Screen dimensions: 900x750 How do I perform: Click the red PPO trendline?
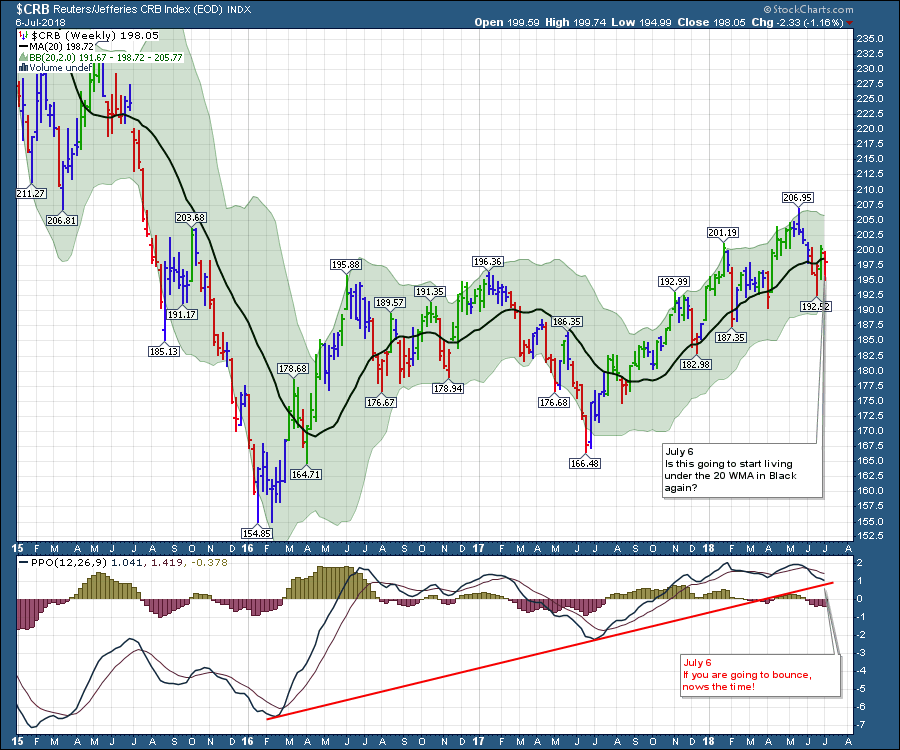click(x=550, y=651)
